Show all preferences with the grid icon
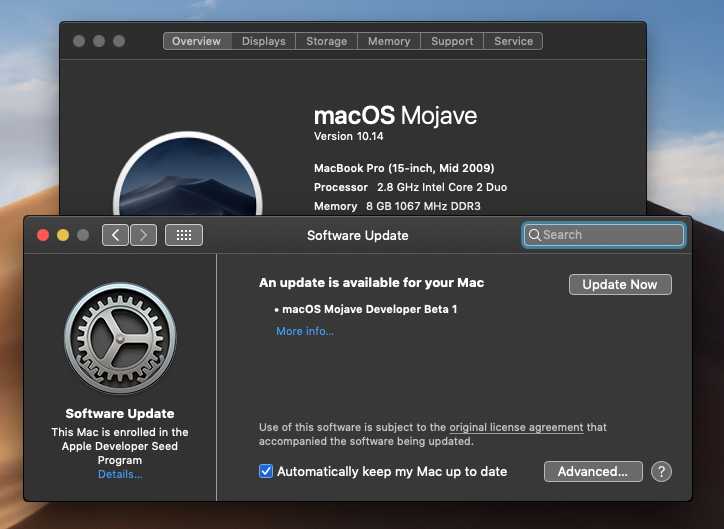724x529 pixels. (x=184, y=235)
